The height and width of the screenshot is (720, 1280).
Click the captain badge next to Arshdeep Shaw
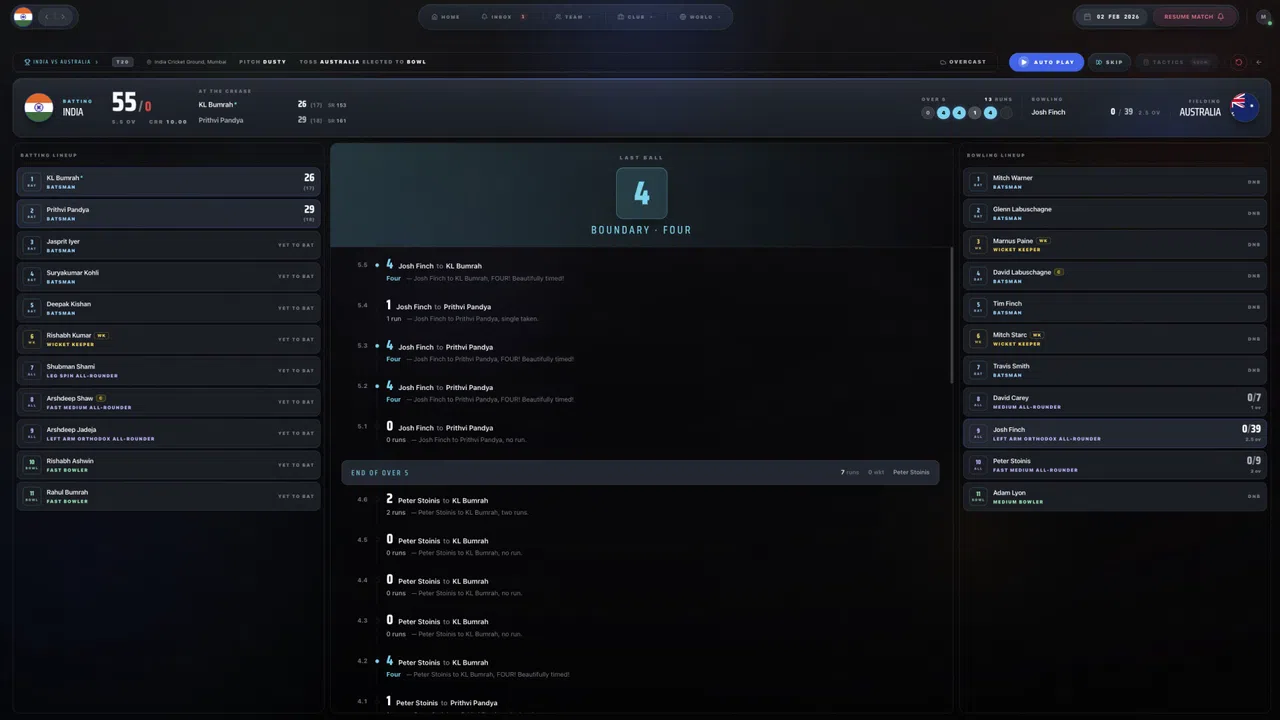pyautogui.click(x=101, y=398)
